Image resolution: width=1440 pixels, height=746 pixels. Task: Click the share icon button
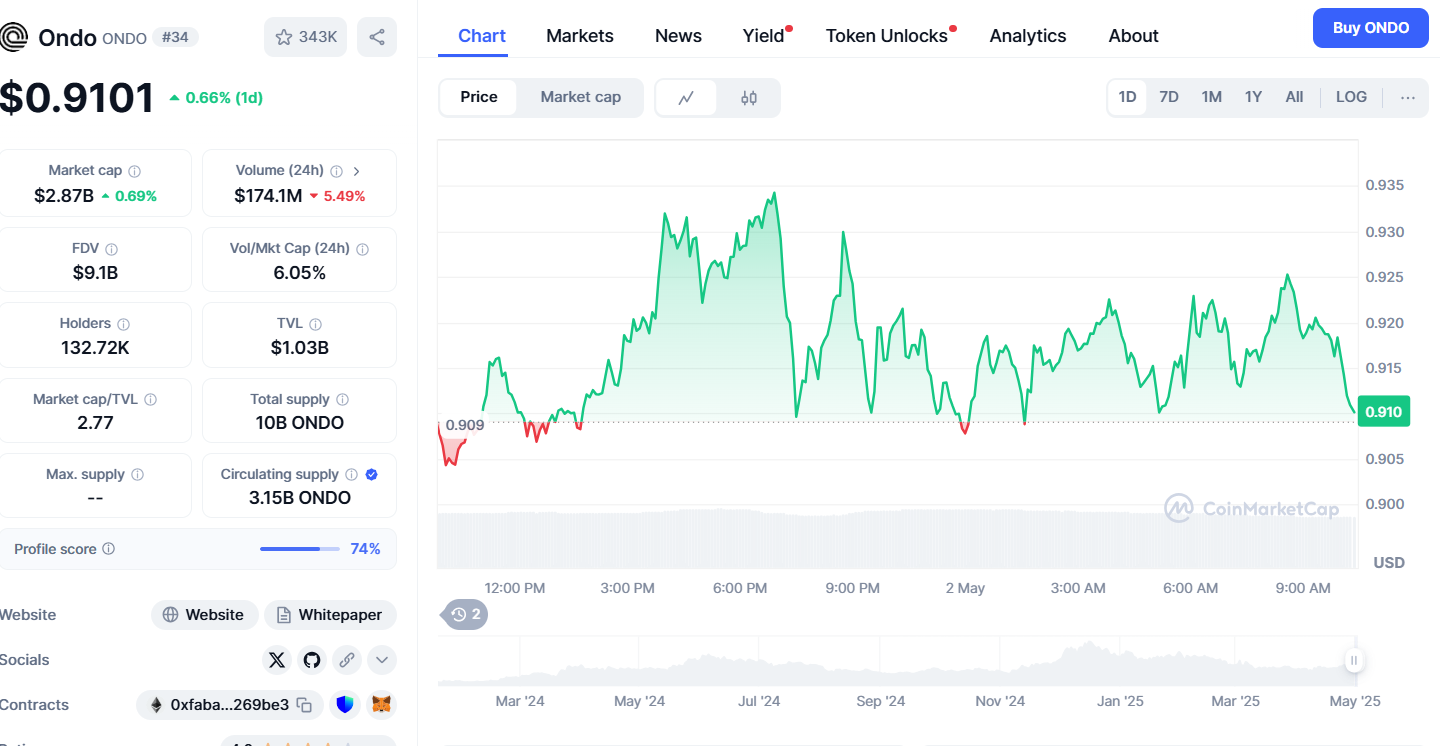click(x=377, y=37)
